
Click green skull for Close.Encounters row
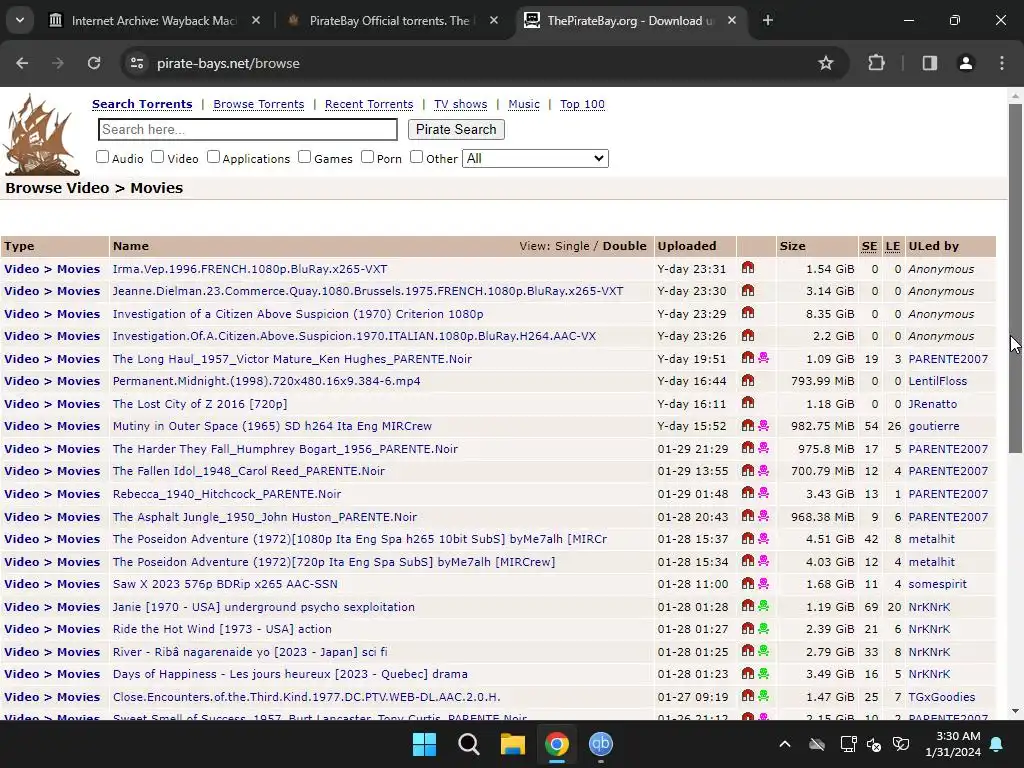point(763,696)
